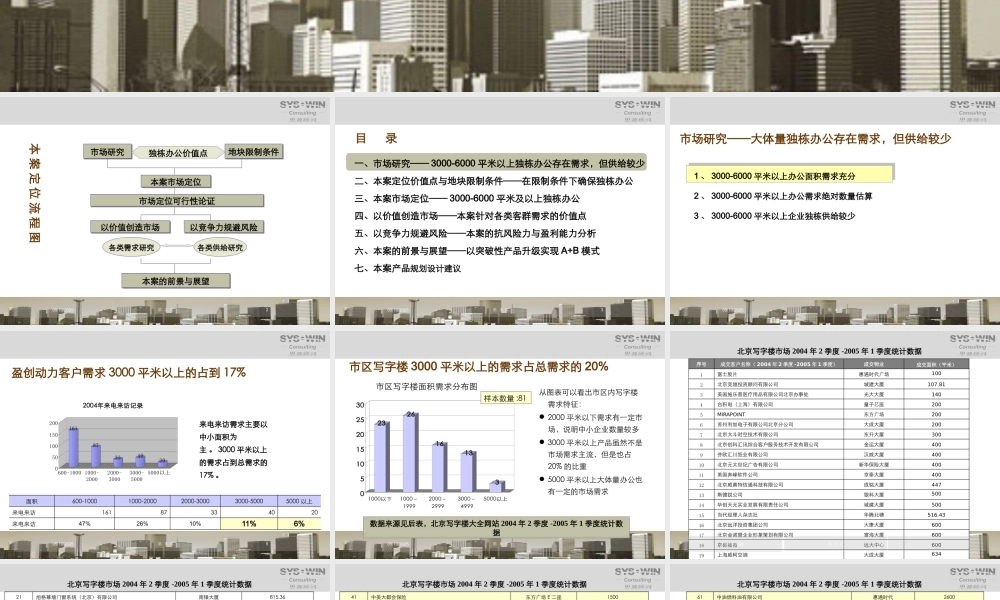
Task: Click the bar labeled 13 in the chart
Action: tap(468, 472)
